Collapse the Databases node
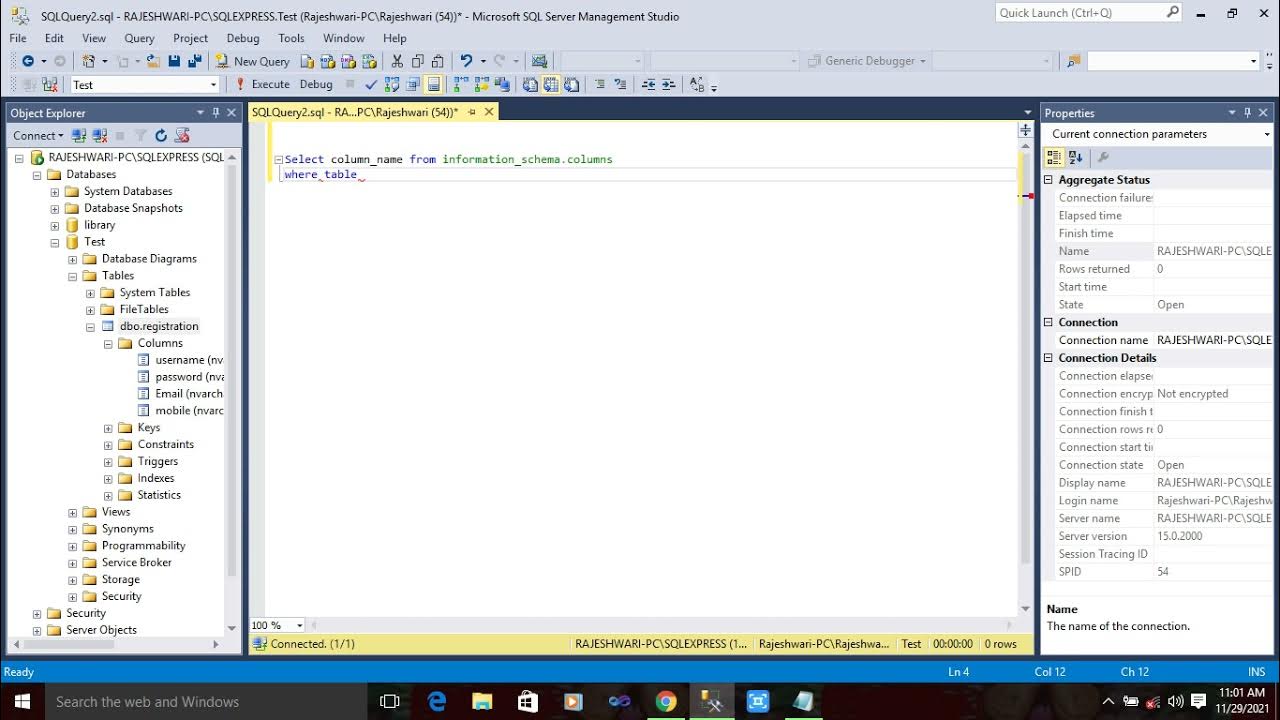The image size is (1280, 720). [x=37, y=174]
